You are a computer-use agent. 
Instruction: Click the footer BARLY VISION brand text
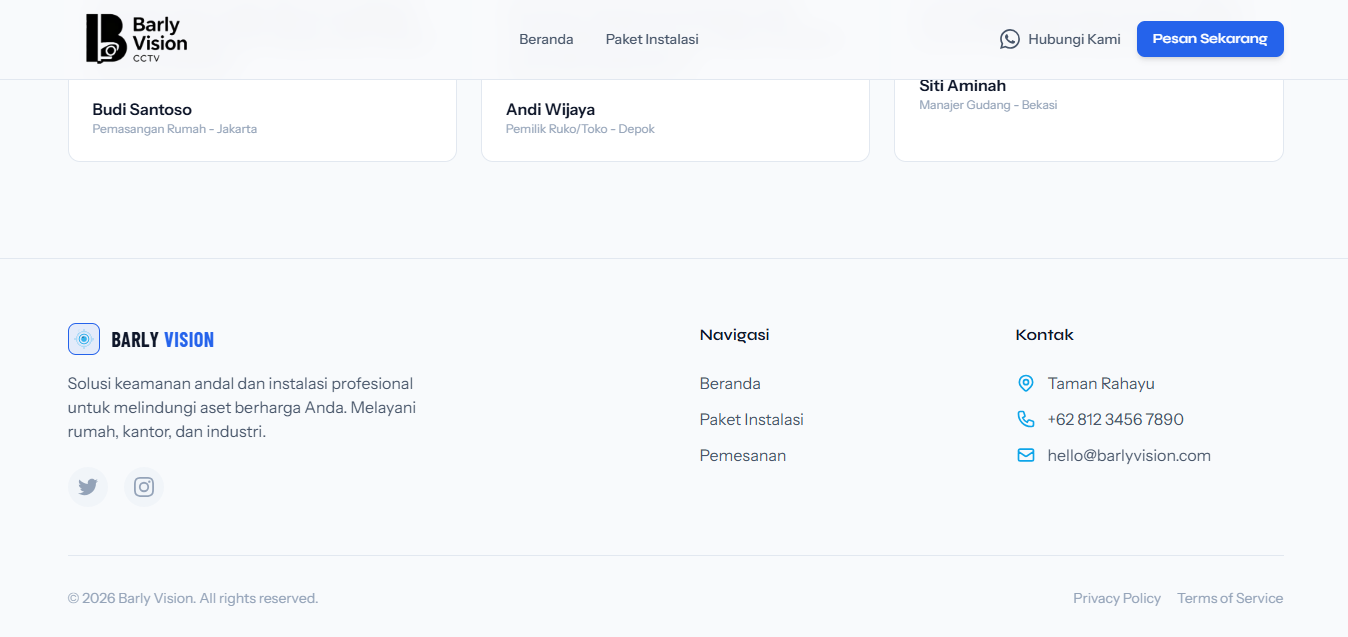tap(163, 340)
